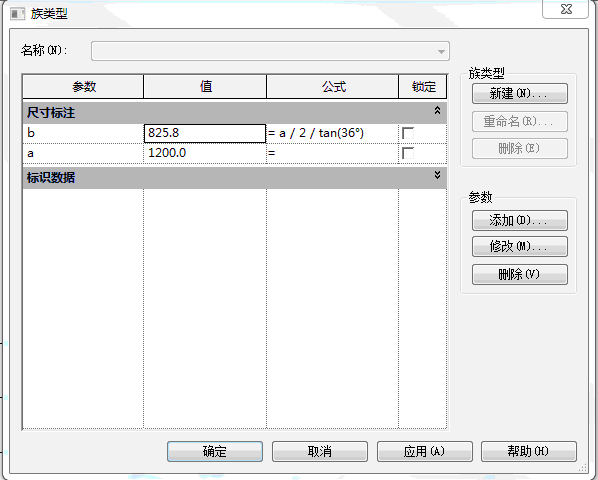
Task: Click the 值 column header
Action: pos(205,87)
